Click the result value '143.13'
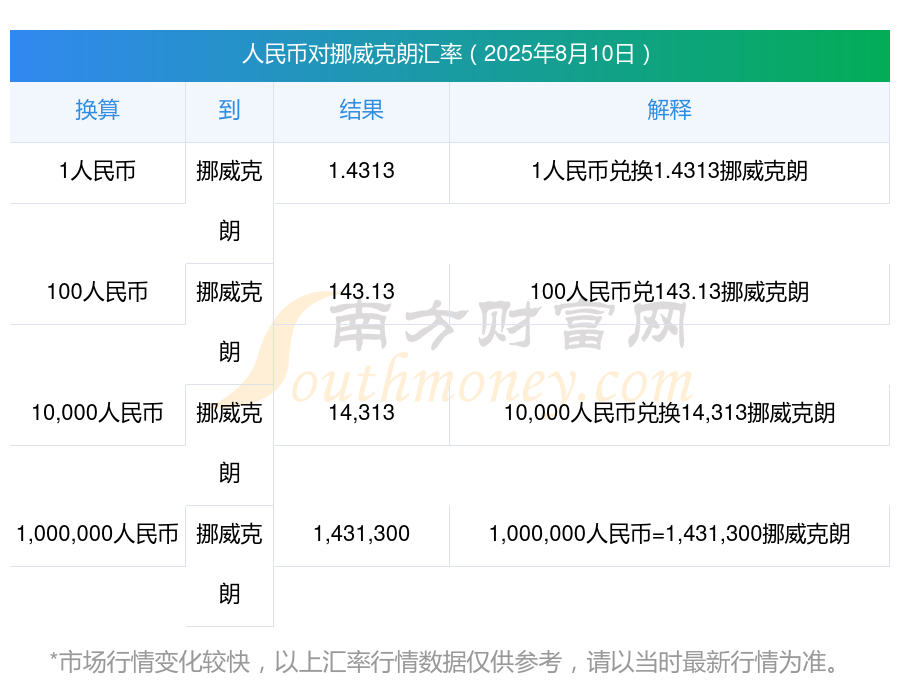900x693 pixels. tap(361, 292)
